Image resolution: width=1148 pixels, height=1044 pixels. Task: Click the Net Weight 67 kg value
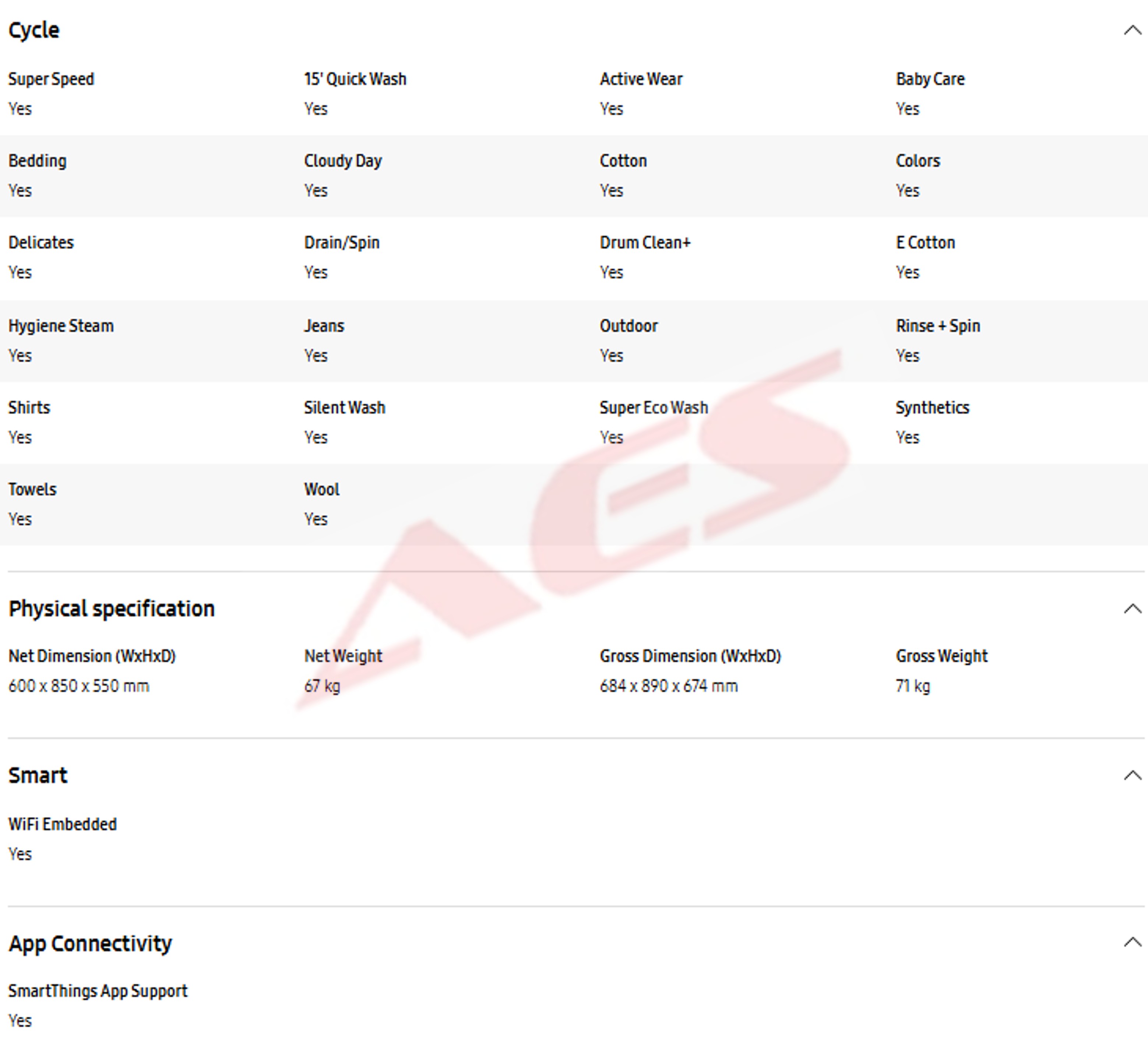click(x=322, y=686)
